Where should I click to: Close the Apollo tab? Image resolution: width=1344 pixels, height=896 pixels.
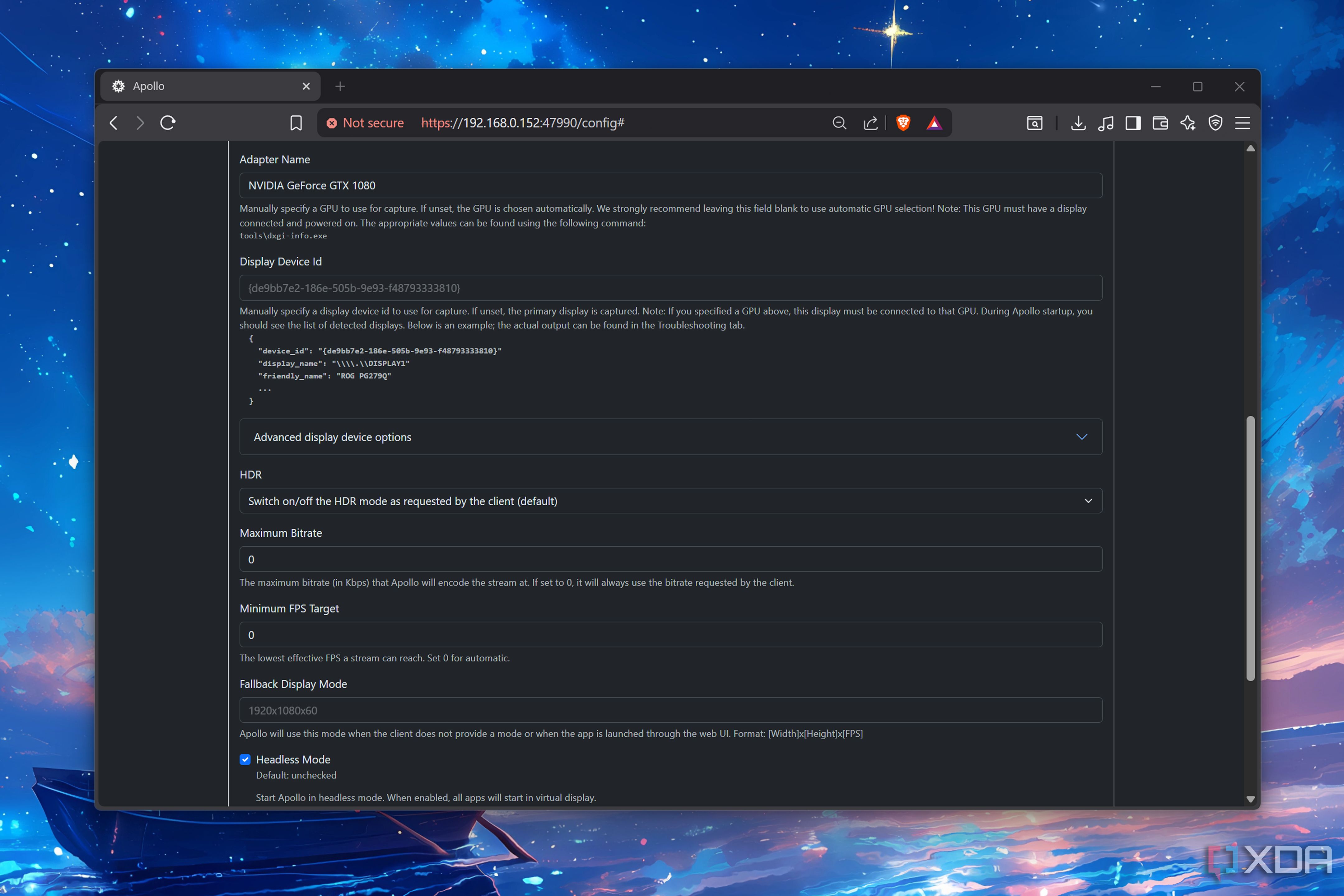click(x=306, y=86)
